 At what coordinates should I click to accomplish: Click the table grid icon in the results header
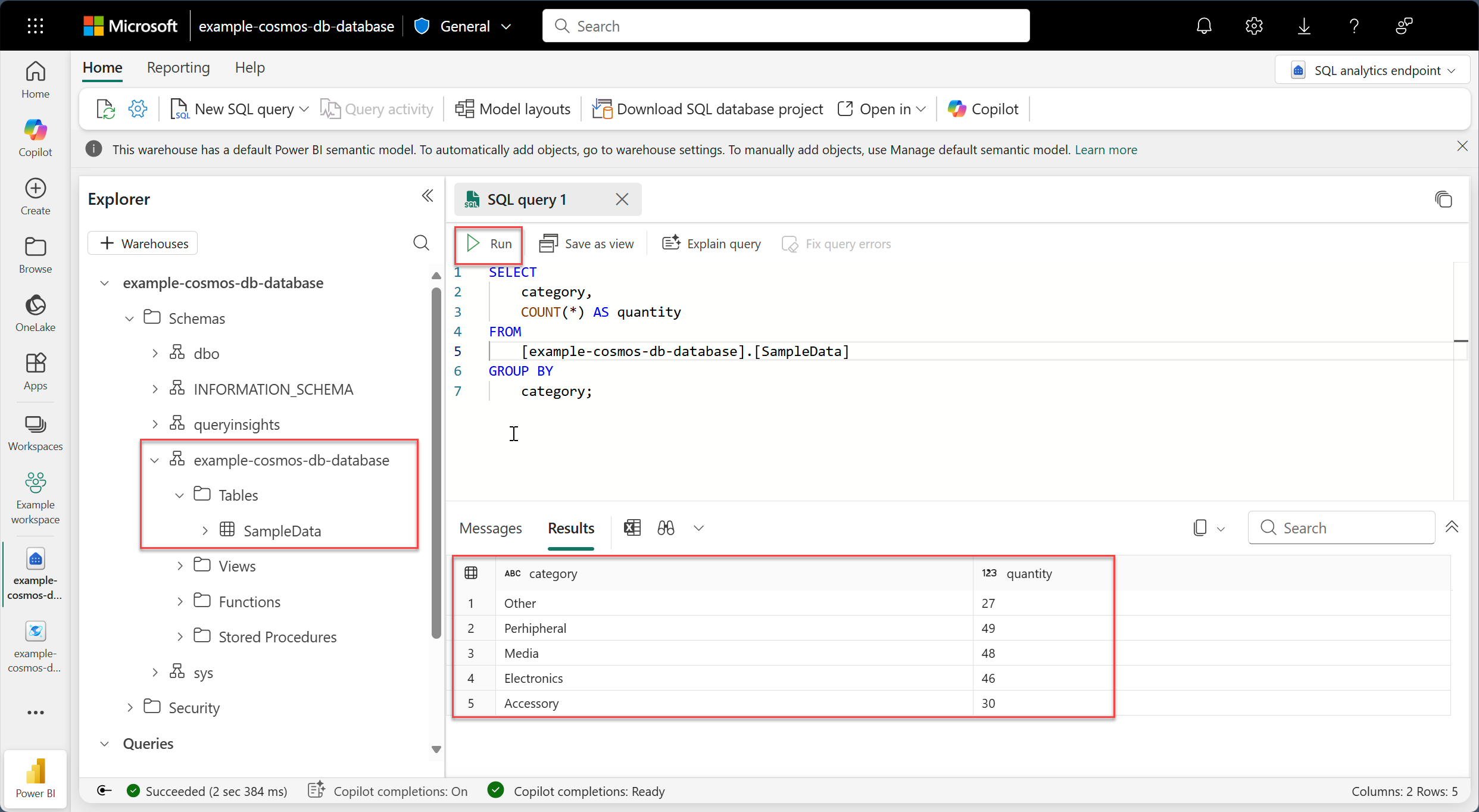[470, 573]
